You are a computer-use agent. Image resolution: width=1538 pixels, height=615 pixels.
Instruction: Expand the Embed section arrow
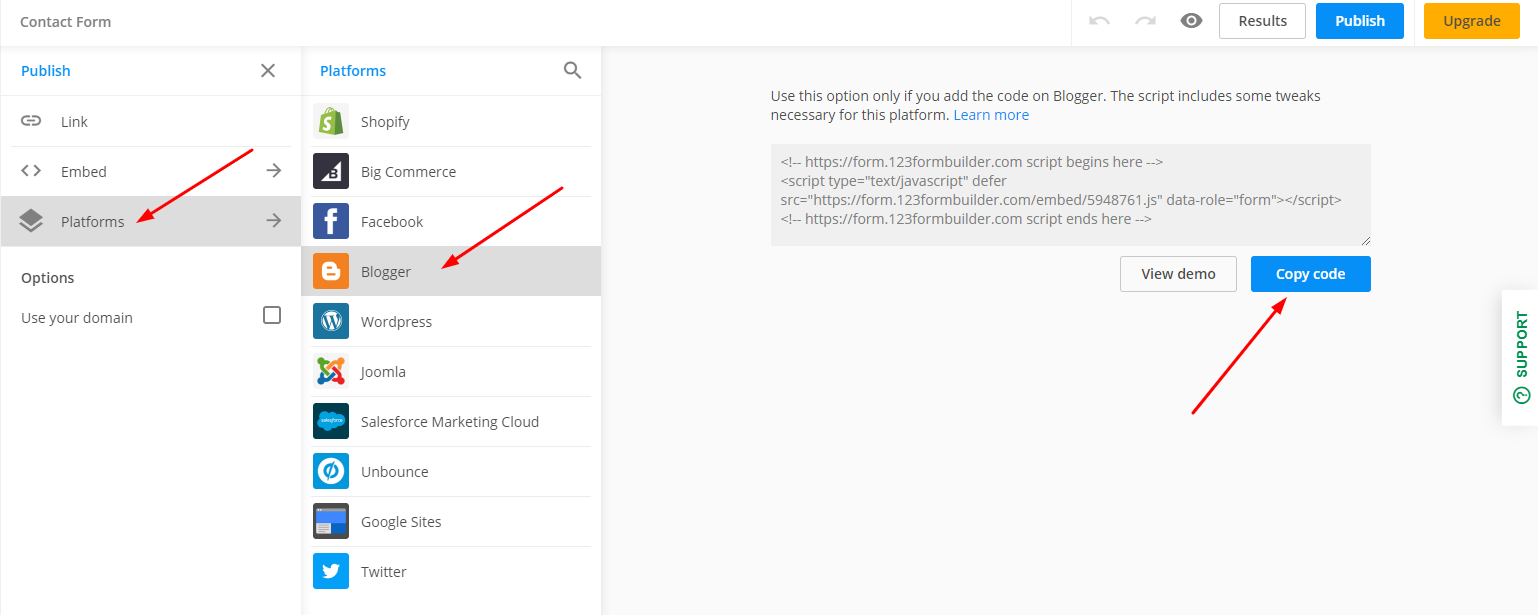pyautogui.click(x=273, y=170)
